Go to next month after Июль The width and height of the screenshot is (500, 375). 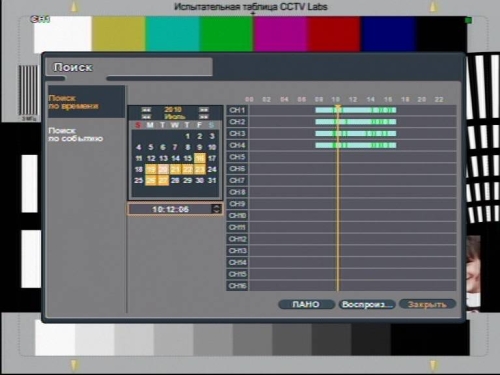click(x=204, y=117)
